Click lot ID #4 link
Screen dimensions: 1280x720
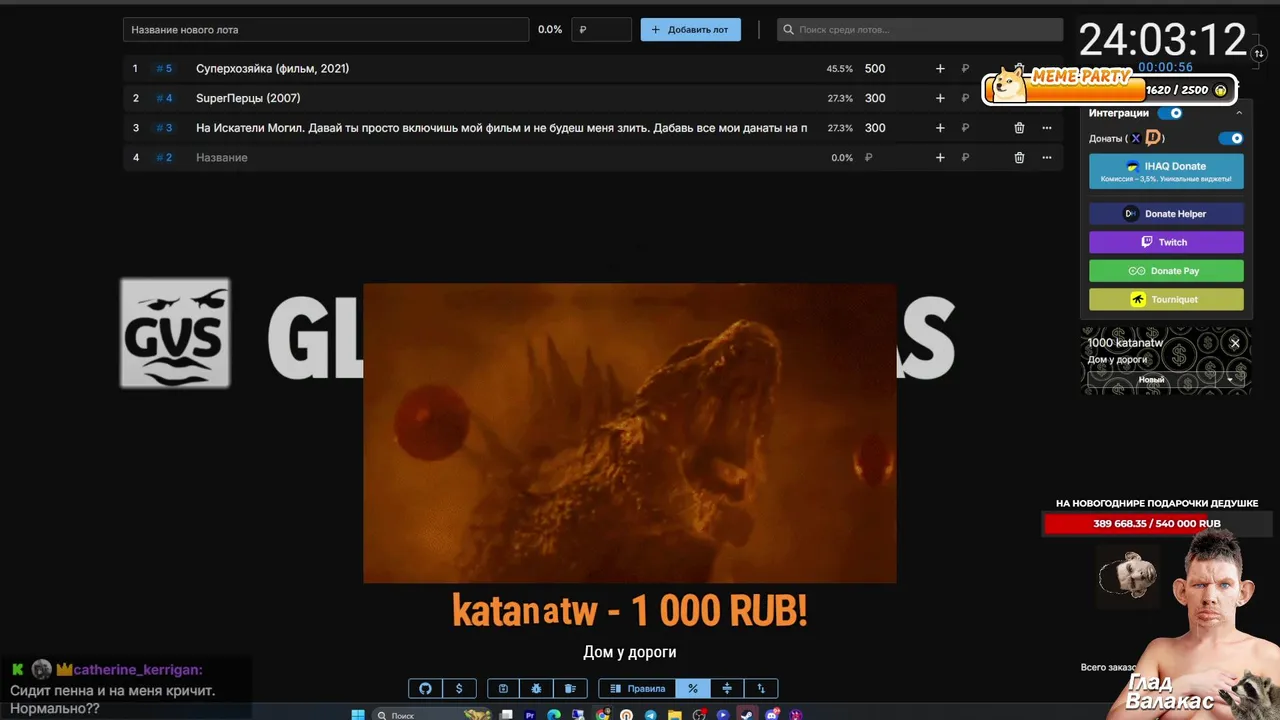point(164,98)
